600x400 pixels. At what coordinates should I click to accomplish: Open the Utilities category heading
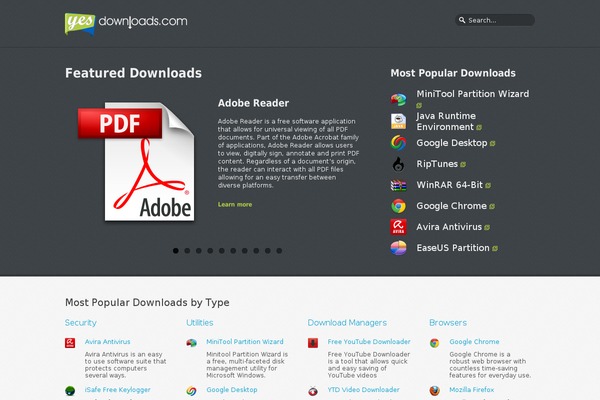(200, 323)
